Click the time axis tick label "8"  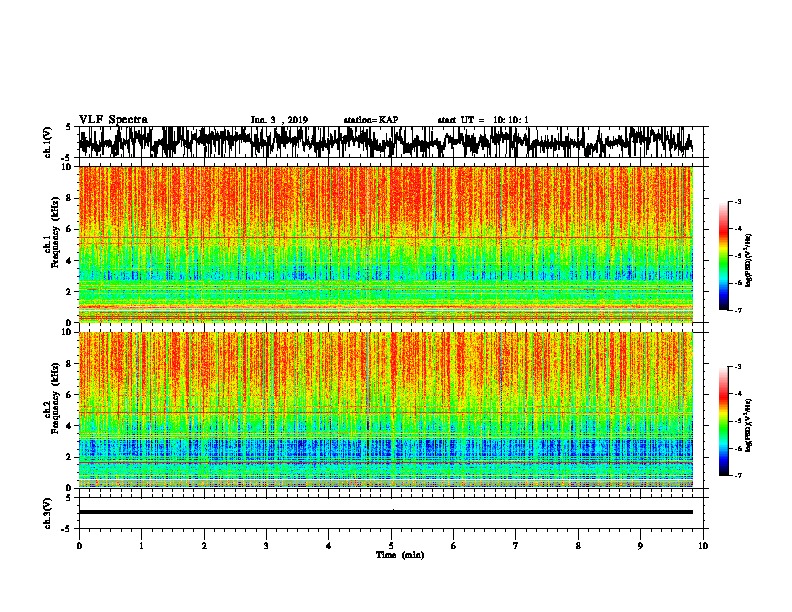578,546
